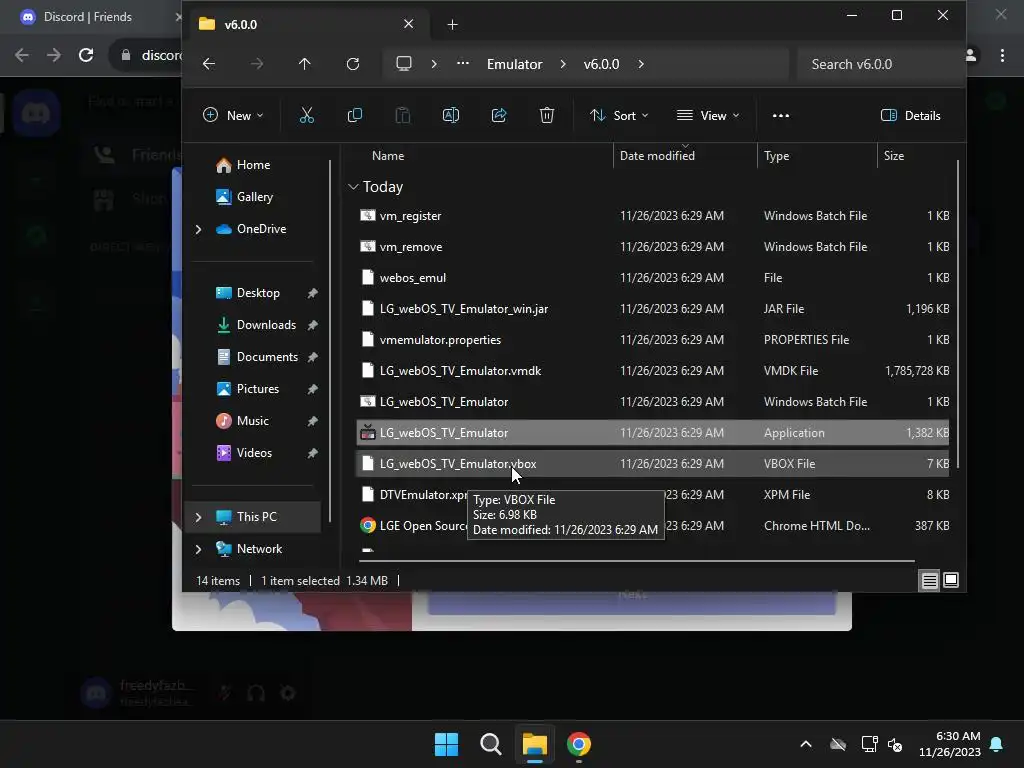This screenshot has height=768, width=1024.
Task: Open the notification bell in taskbar
Action: 997,744
